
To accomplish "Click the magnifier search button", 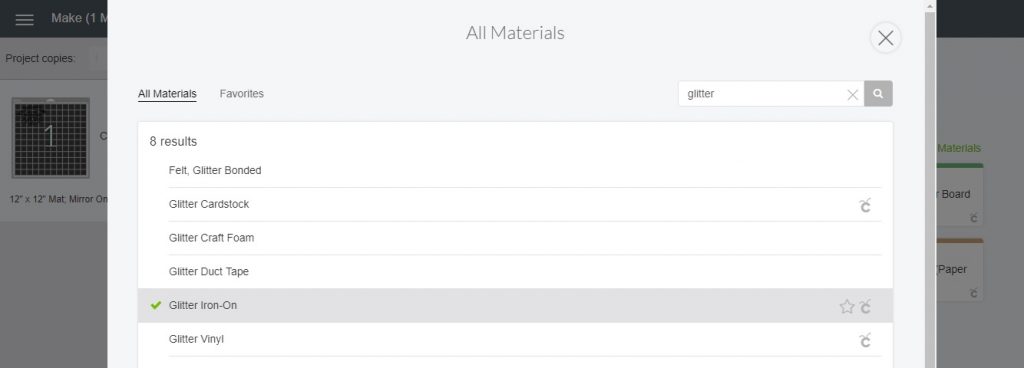I will (878, 94).
